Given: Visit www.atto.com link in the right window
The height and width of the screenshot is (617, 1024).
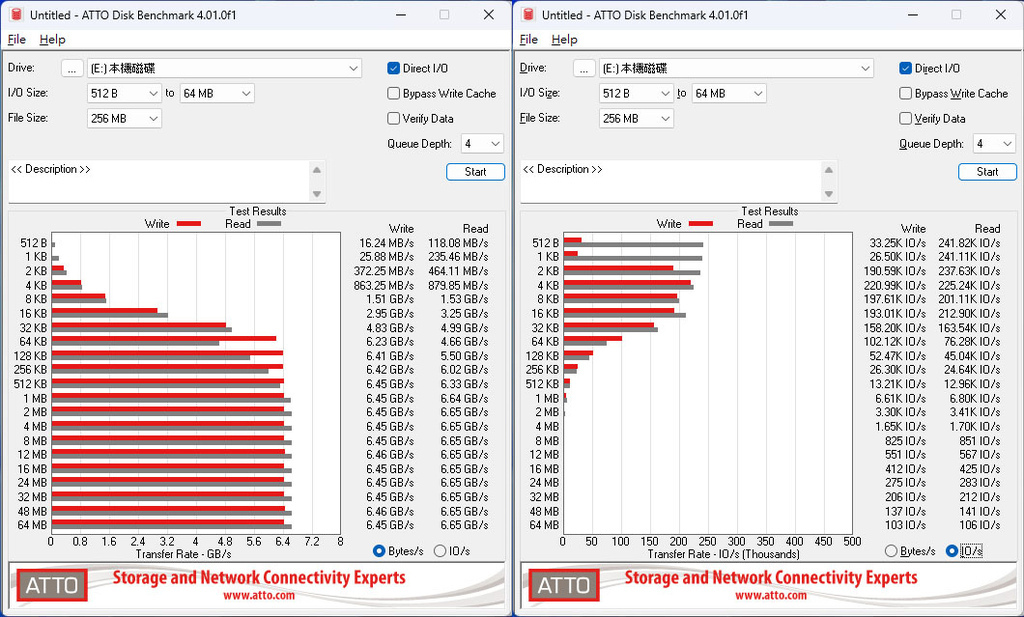Looking at the screenshot, I should pos(771,595).
